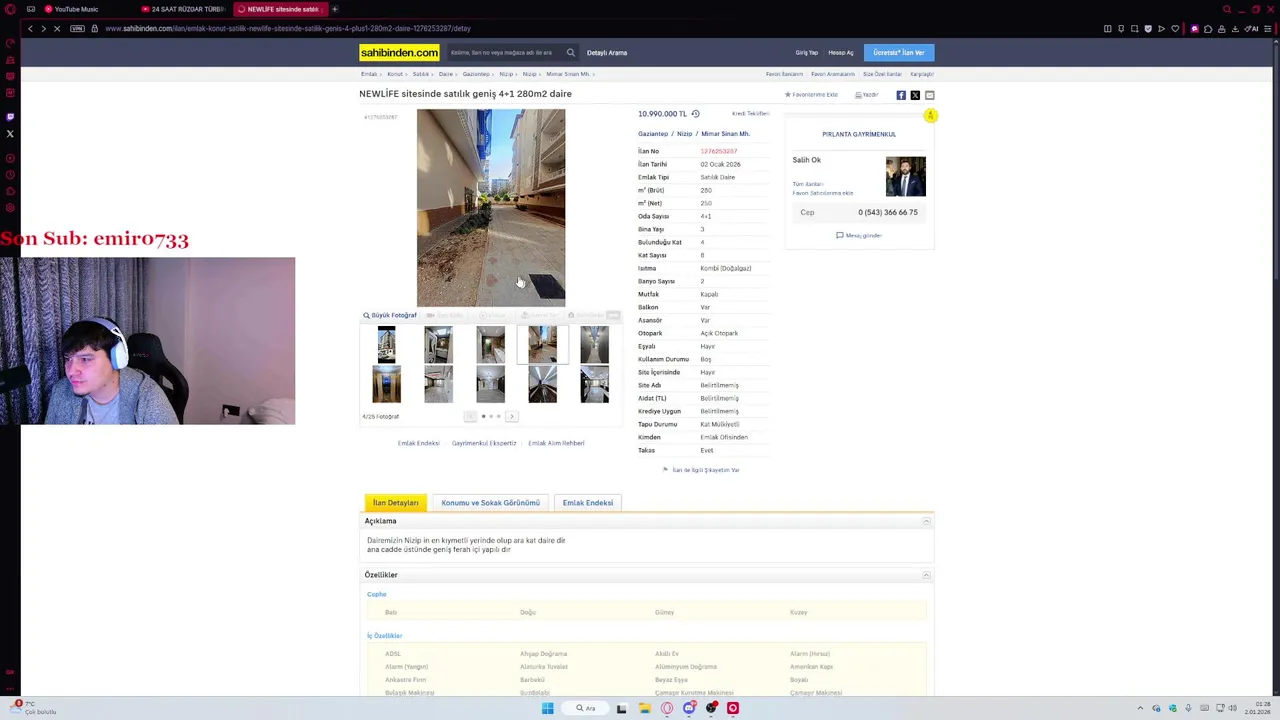Open the browser AI assistant icon
The image size is (1280, 720).
point(1253,28)
